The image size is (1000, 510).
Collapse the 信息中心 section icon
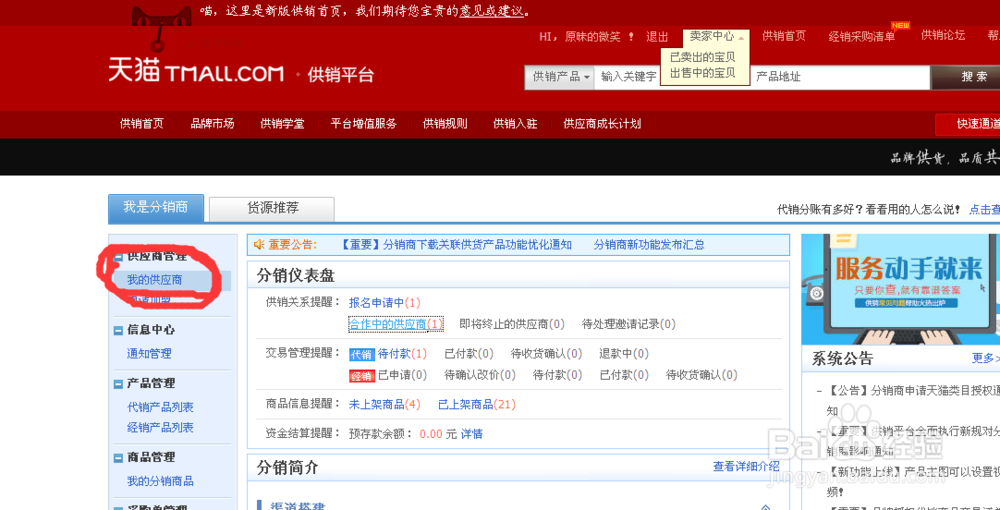point(118,330)
